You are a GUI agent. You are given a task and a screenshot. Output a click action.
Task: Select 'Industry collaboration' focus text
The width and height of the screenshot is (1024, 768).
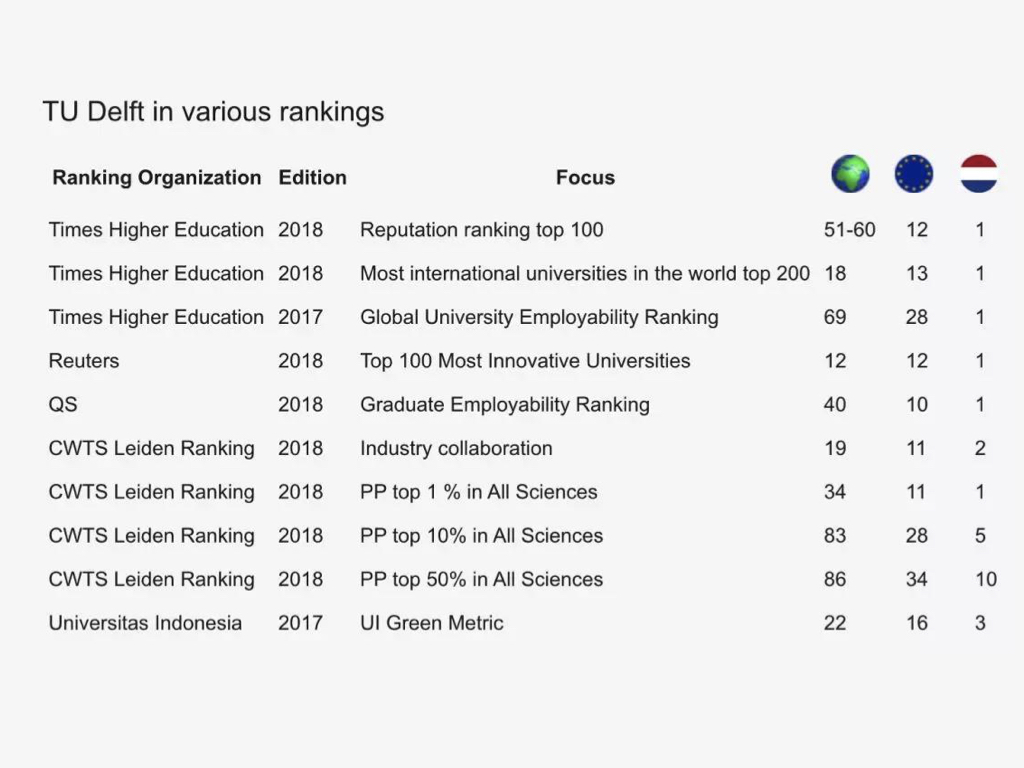tap(456, 449)
